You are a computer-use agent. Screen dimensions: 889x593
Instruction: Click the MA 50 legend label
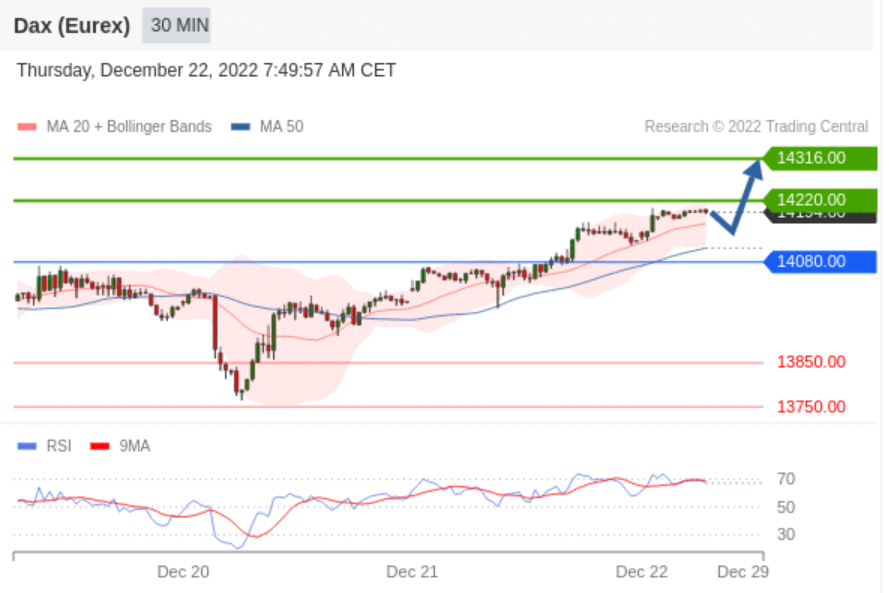282,126
